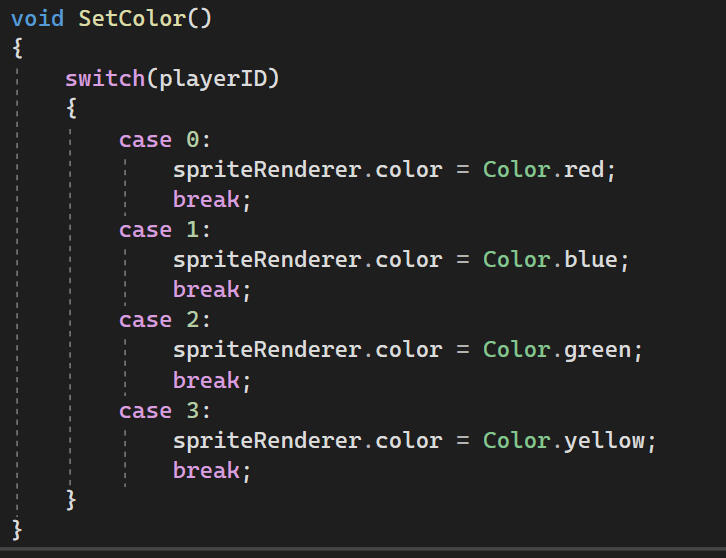Image resolution: width=726 pixels, height=558 pixels.
Task: Click the break statement under Color.blue
Action: coord(206,290)
